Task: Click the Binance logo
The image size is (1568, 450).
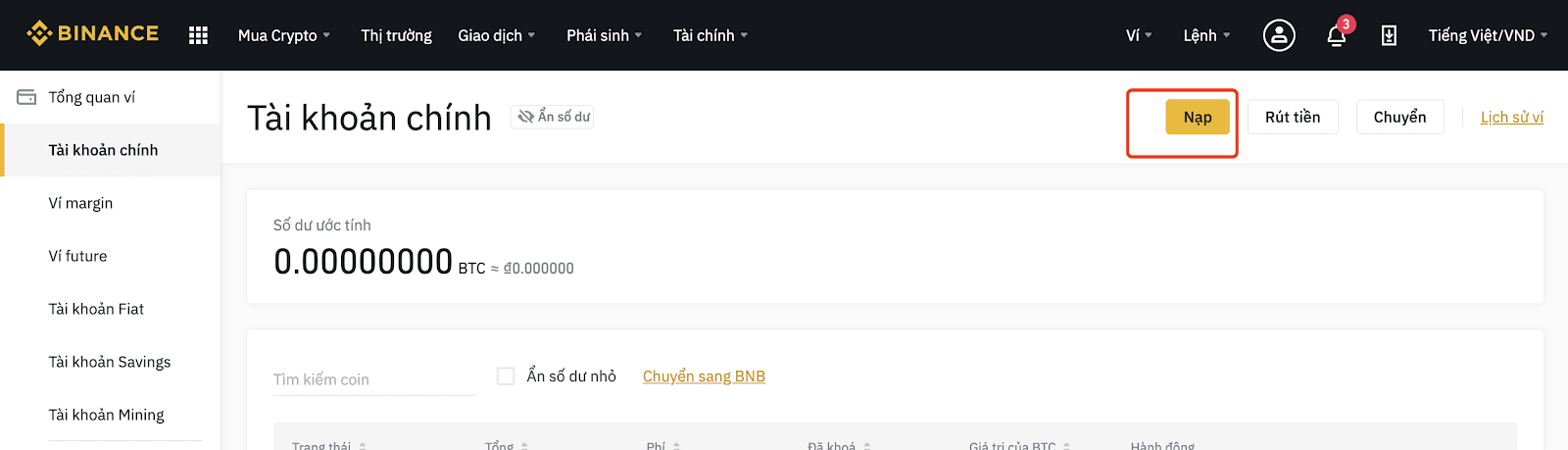Action: 92,33
